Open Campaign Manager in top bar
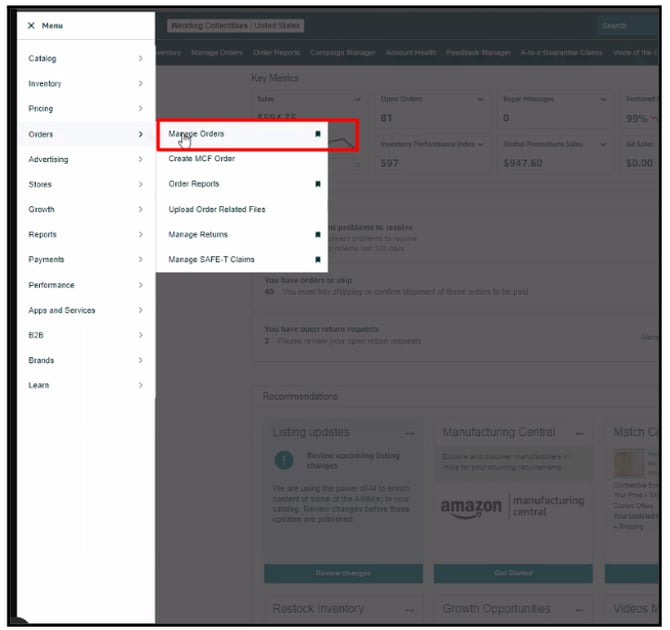The height and width of the screenshot is (630, 670). click(343, 52)
